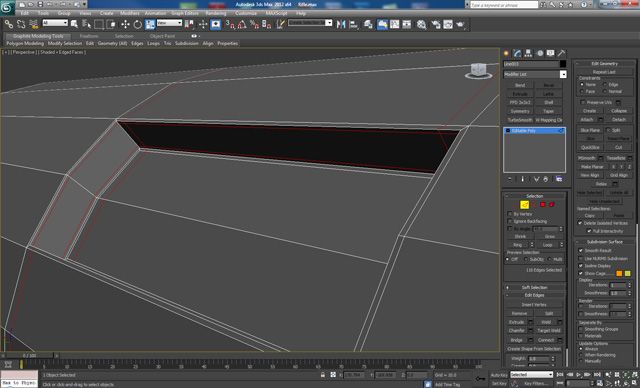Click the Chamfer button

[516, 330]
